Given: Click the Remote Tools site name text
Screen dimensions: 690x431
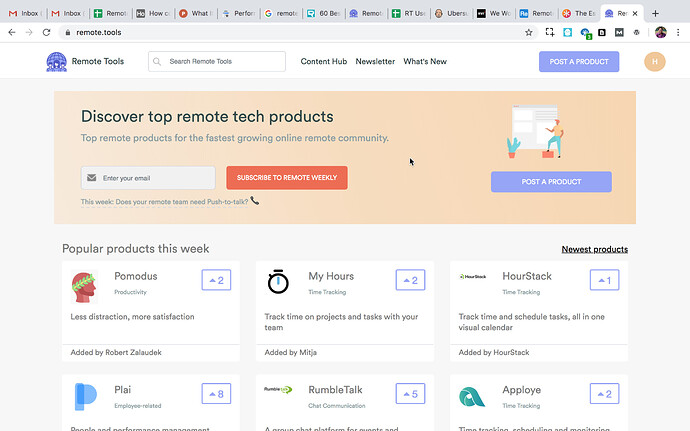Looking at the screenshot, I should pyautogui.click(x=98, y=61).
